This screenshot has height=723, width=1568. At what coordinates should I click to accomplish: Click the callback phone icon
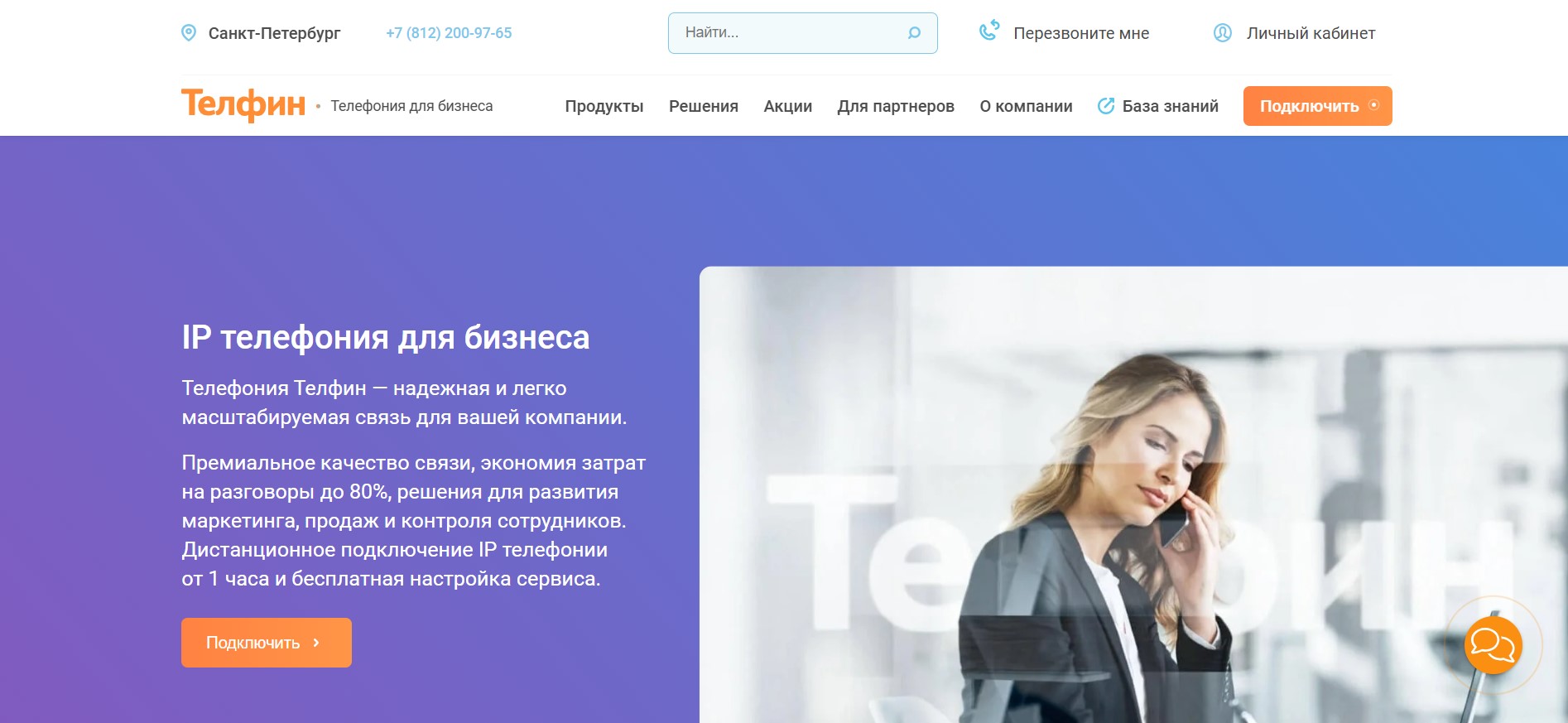pyautogui.click(x=989, y=31)
